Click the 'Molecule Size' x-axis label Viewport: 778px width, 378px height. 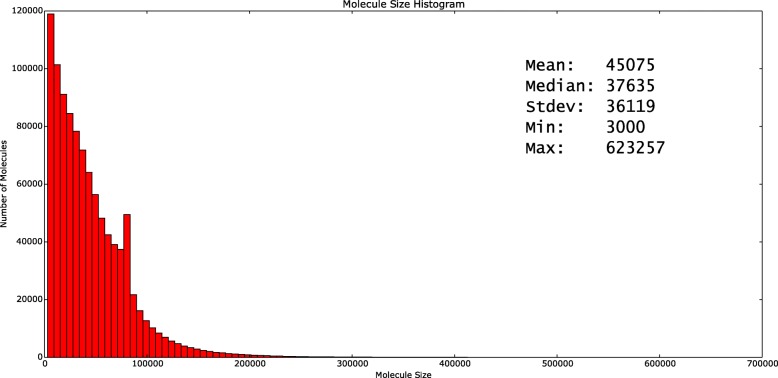(403, 374)
